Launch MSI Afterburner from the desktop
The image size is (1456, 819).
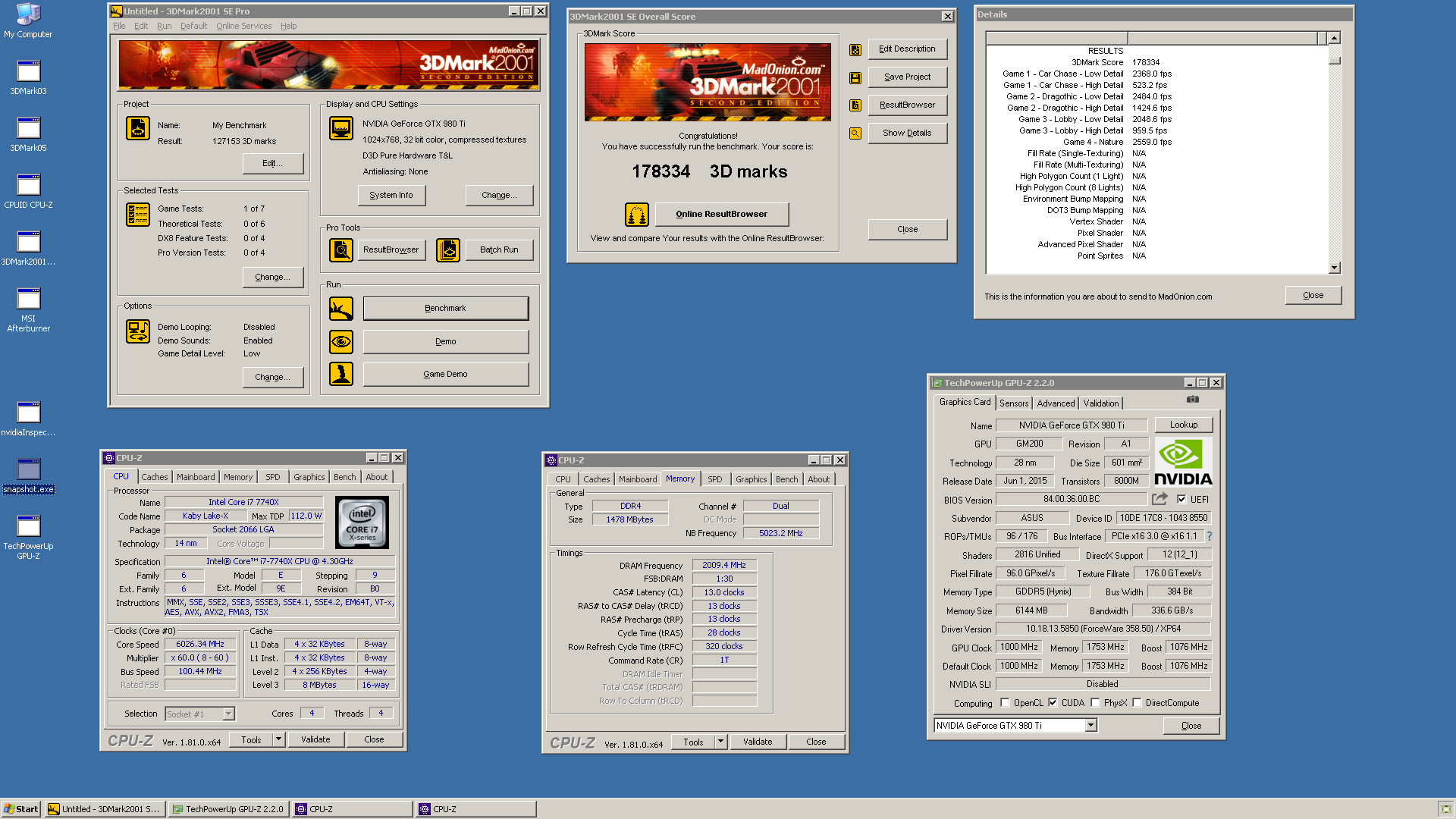pos(28,309)
